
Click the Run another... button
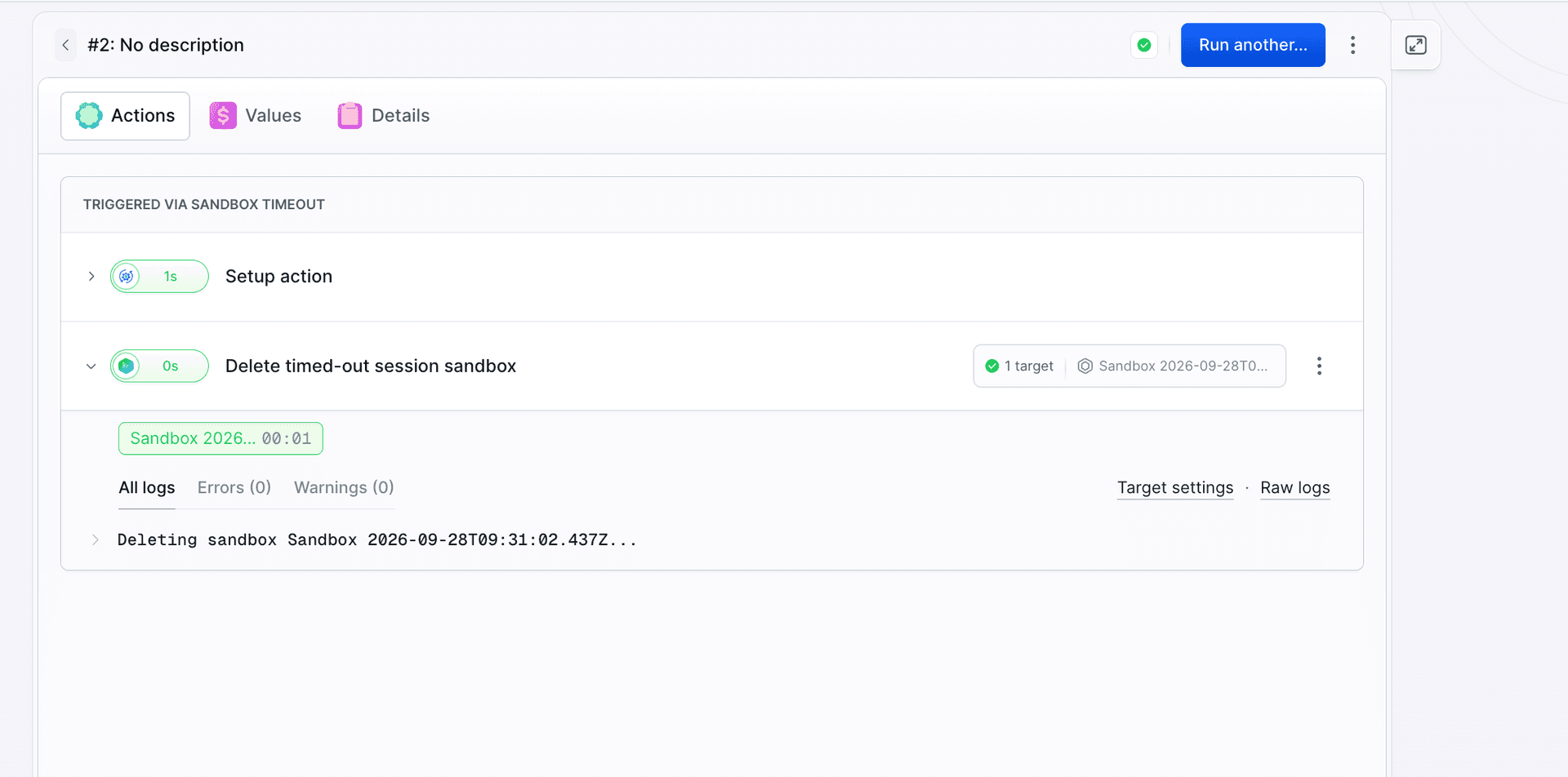[x=1253, y=45]
